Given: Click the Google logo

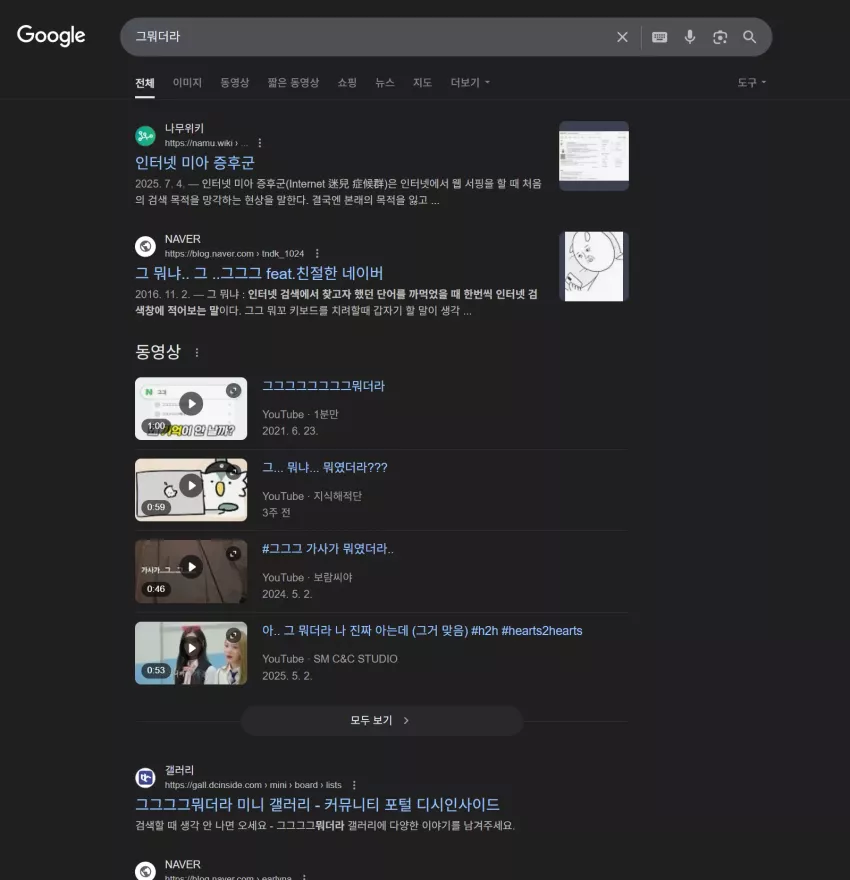Looking at the screenshot, I should [51, 36].
